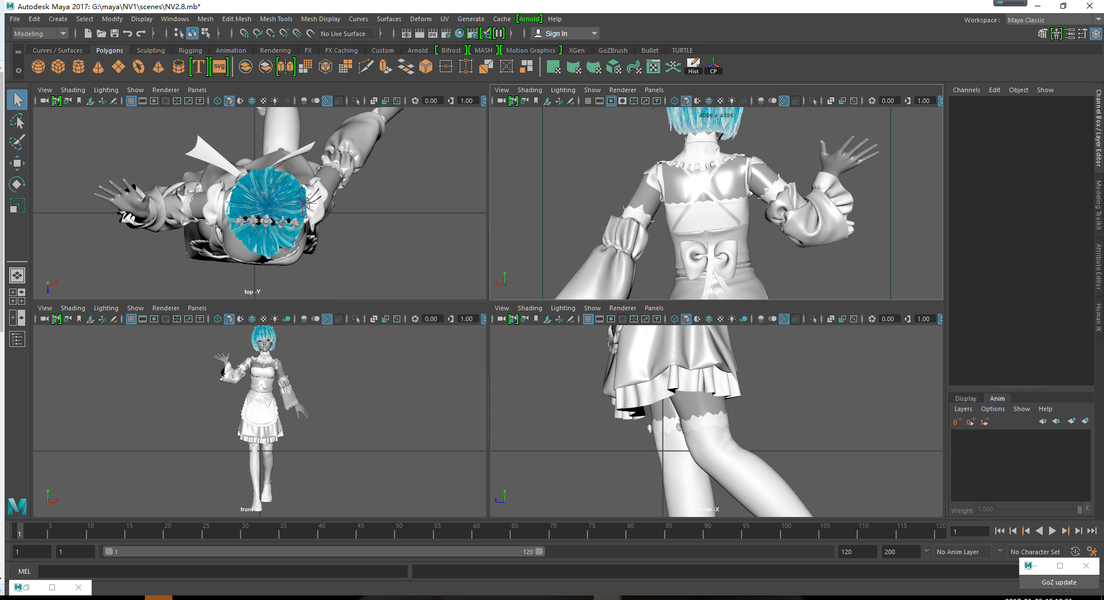
Task: Create a polygon cone from the shelf
Action: click(x=98, y=67)
